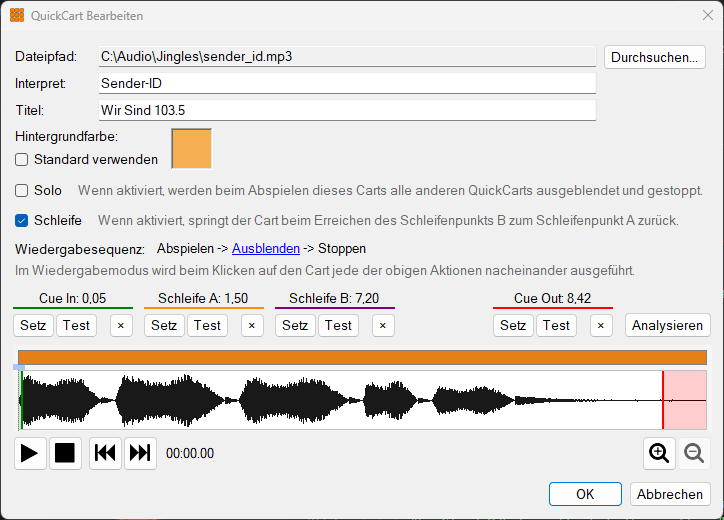Click the 'Schleife A: 1,50' label
The height and width of the screenshot is (520, 724).
click(203, 298)
